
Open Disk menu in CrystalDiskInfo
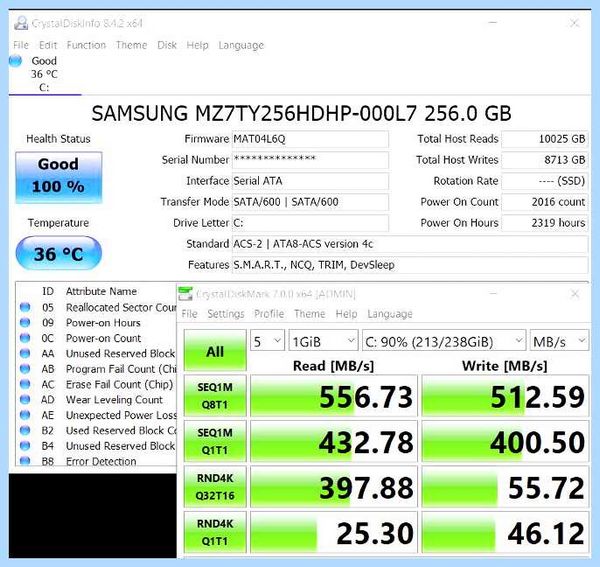[x=167, y=45]
